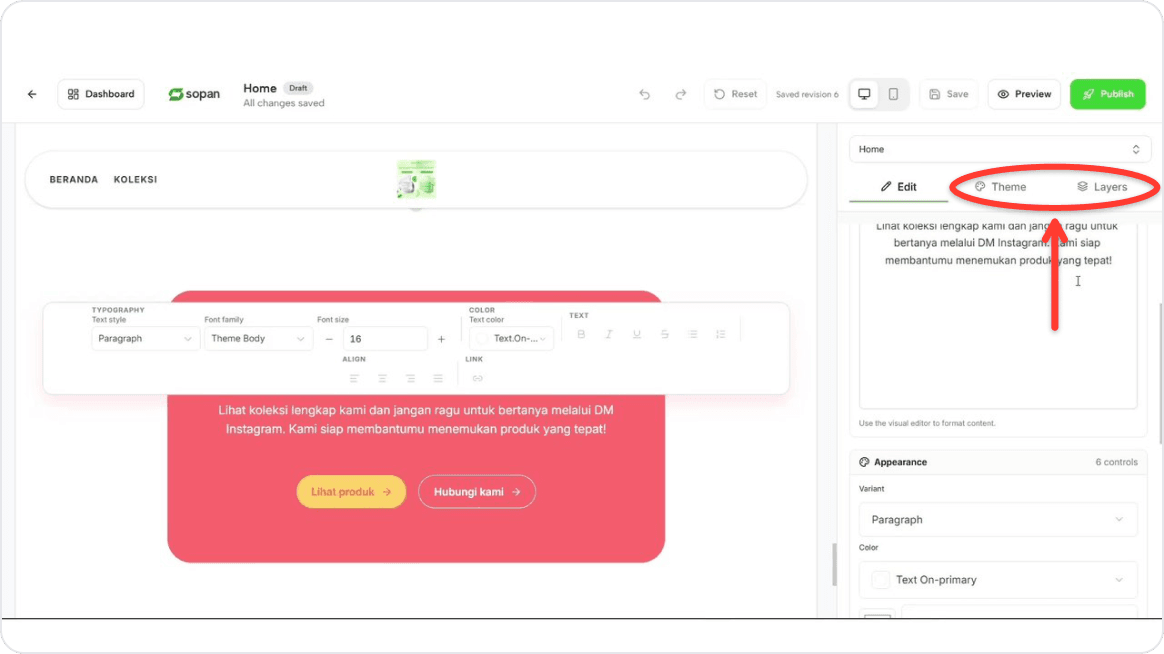This screenshot has width=1164, height=654.
Task: Toggle underline formatting
Action: tap(637, 335)
